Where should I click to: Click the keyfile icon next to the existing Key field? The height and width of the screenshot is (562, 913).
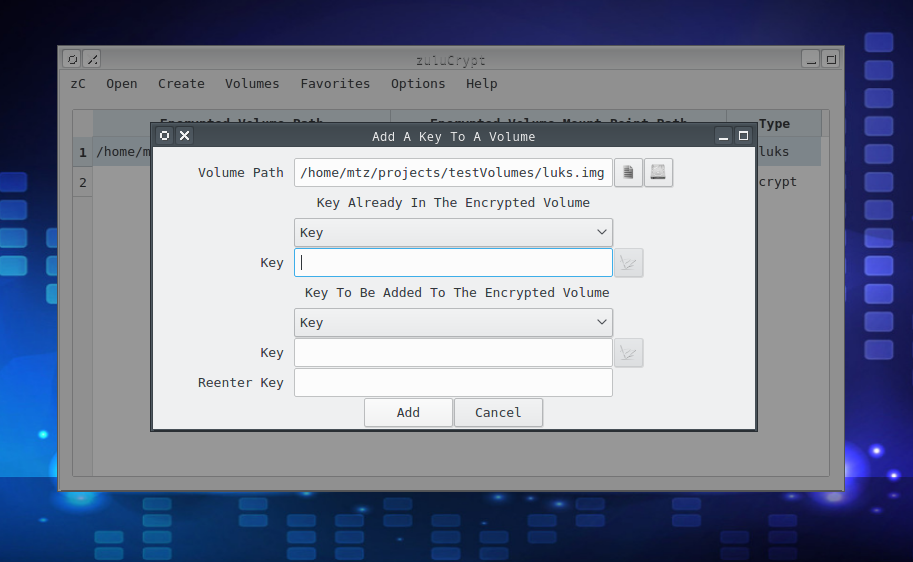[628, 263]
